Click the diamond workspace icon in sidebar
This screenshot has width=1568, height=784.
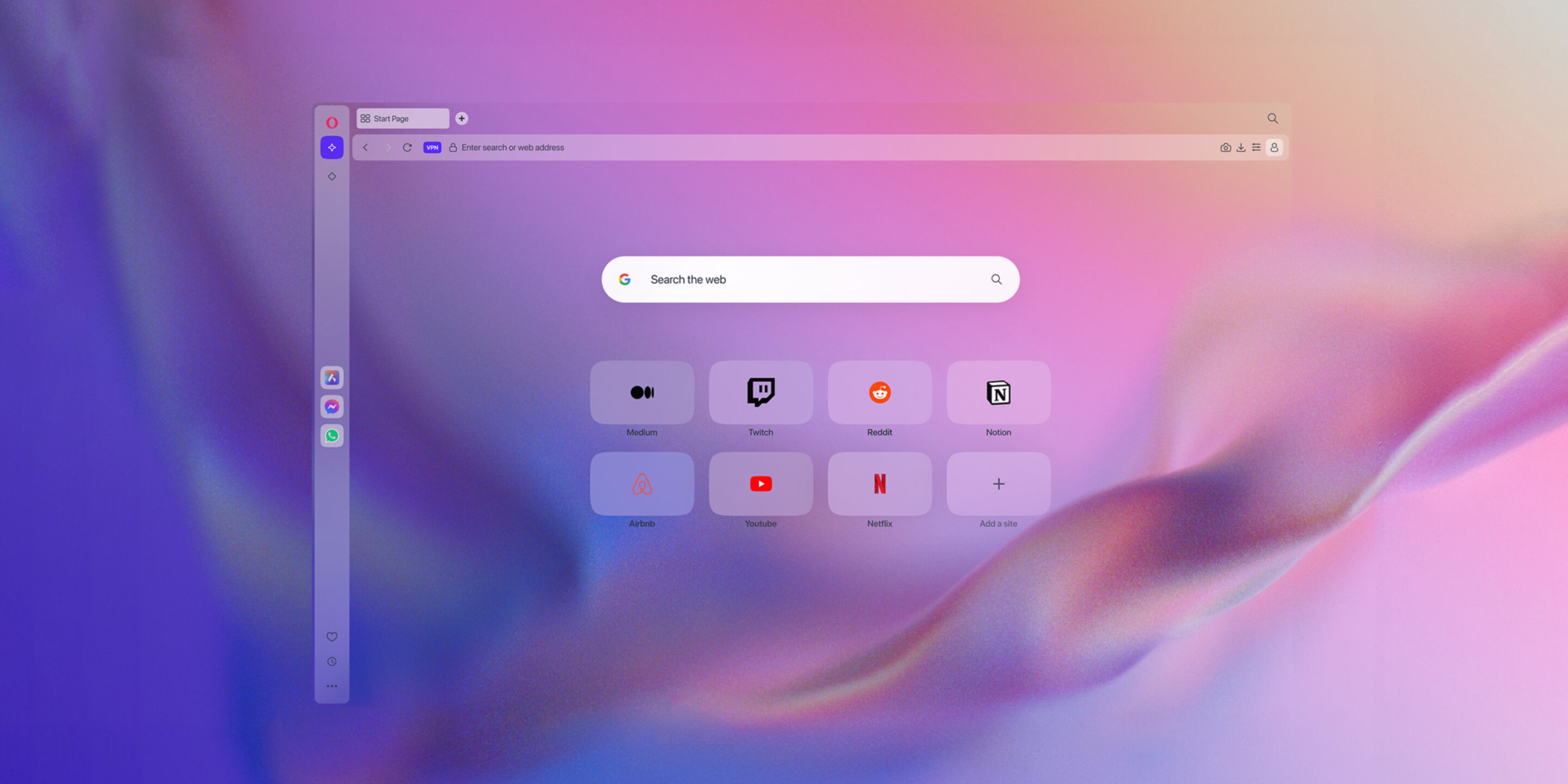[331, 176]
